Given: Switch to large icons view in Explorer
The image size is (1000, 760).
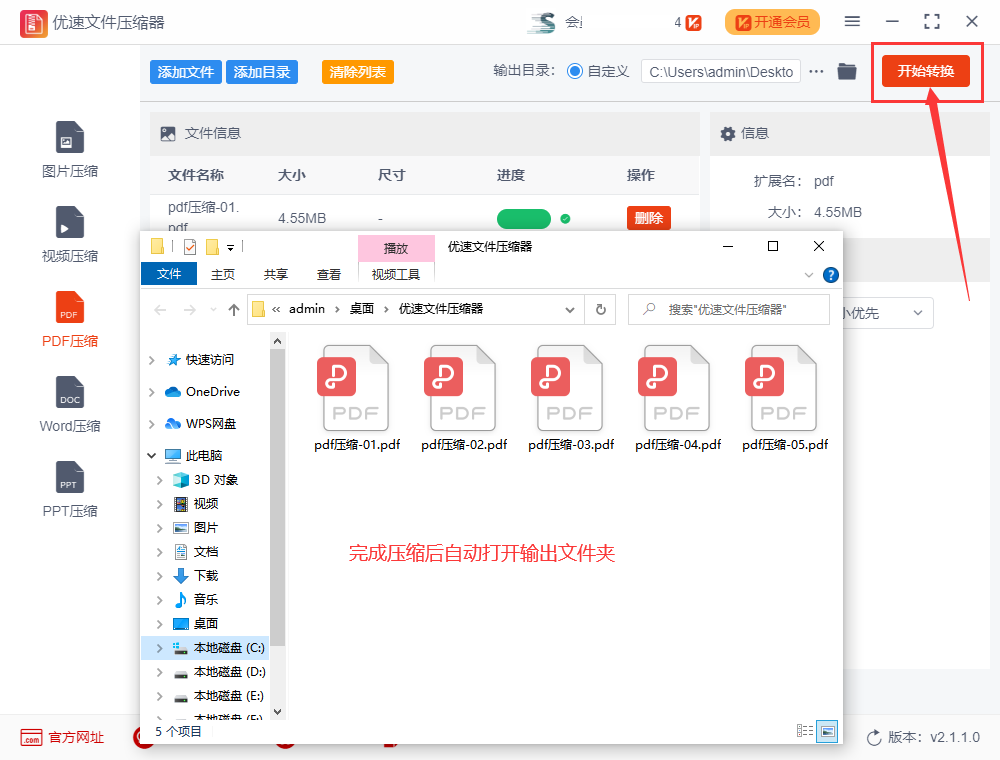Looking at the screenshot, I should (827, 731).
